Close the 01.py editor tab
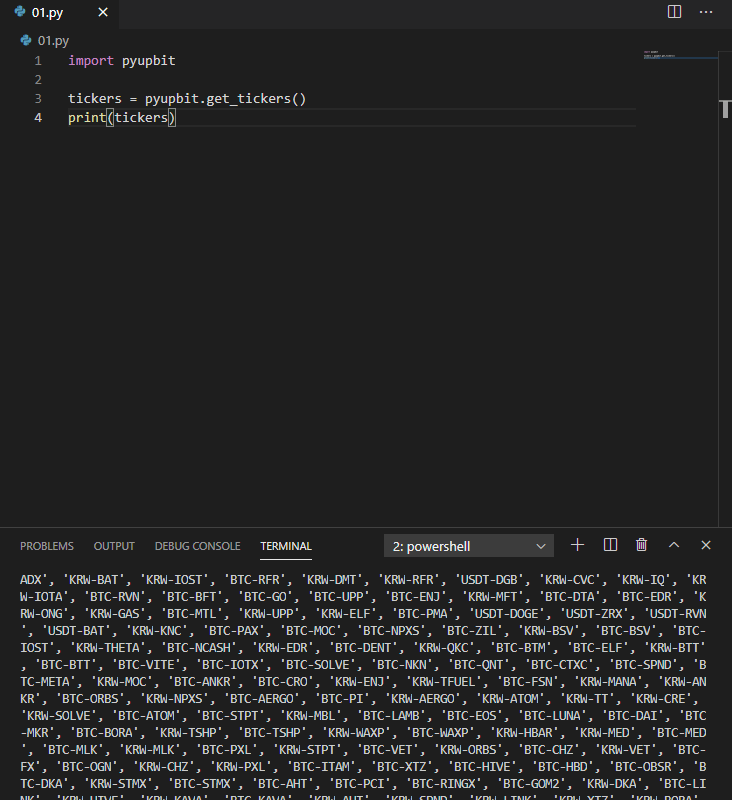 (103, 12)
